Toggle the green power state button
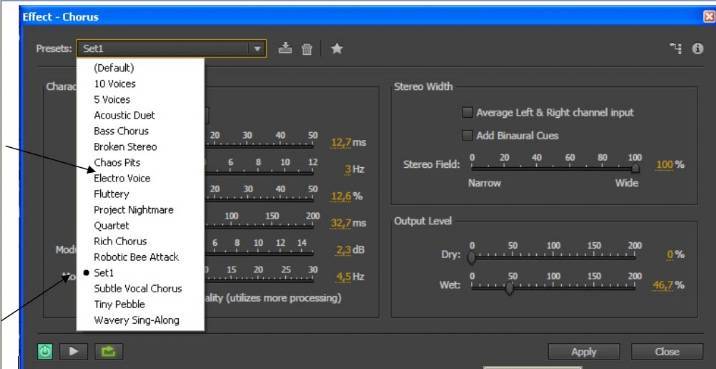This screenshot has width=716, height=369. point(45,351)
